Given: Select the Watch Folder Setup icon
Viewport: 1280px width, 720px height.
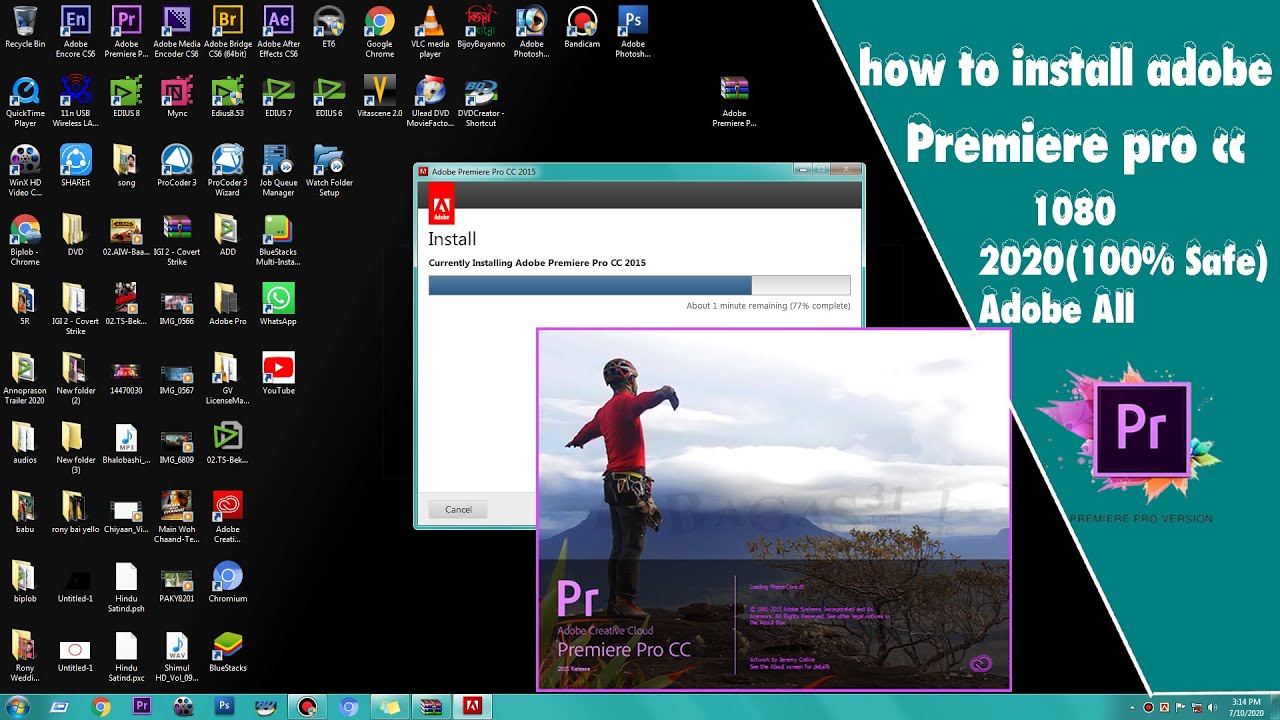Looking at the screenshot, I should (x=329, y=171).
